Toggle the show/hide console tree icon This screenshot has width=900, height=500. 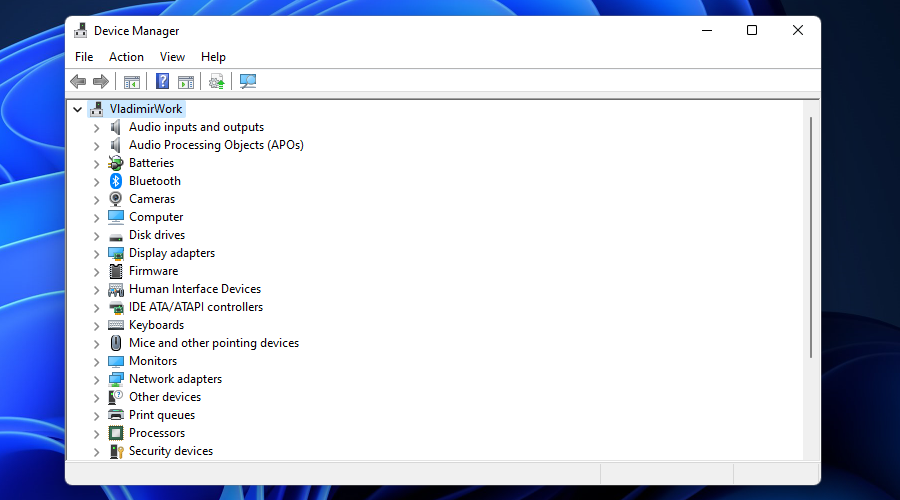click(x=131, y=82)
